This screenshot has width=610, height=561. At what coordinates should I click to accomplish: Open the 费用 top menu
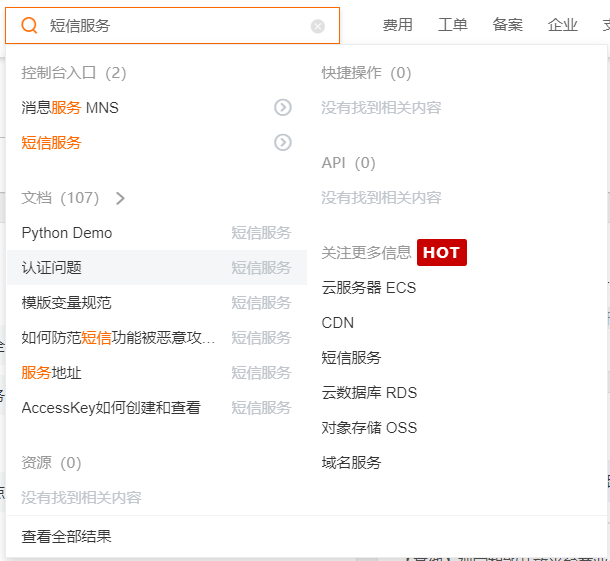click(x=398, y=25)
